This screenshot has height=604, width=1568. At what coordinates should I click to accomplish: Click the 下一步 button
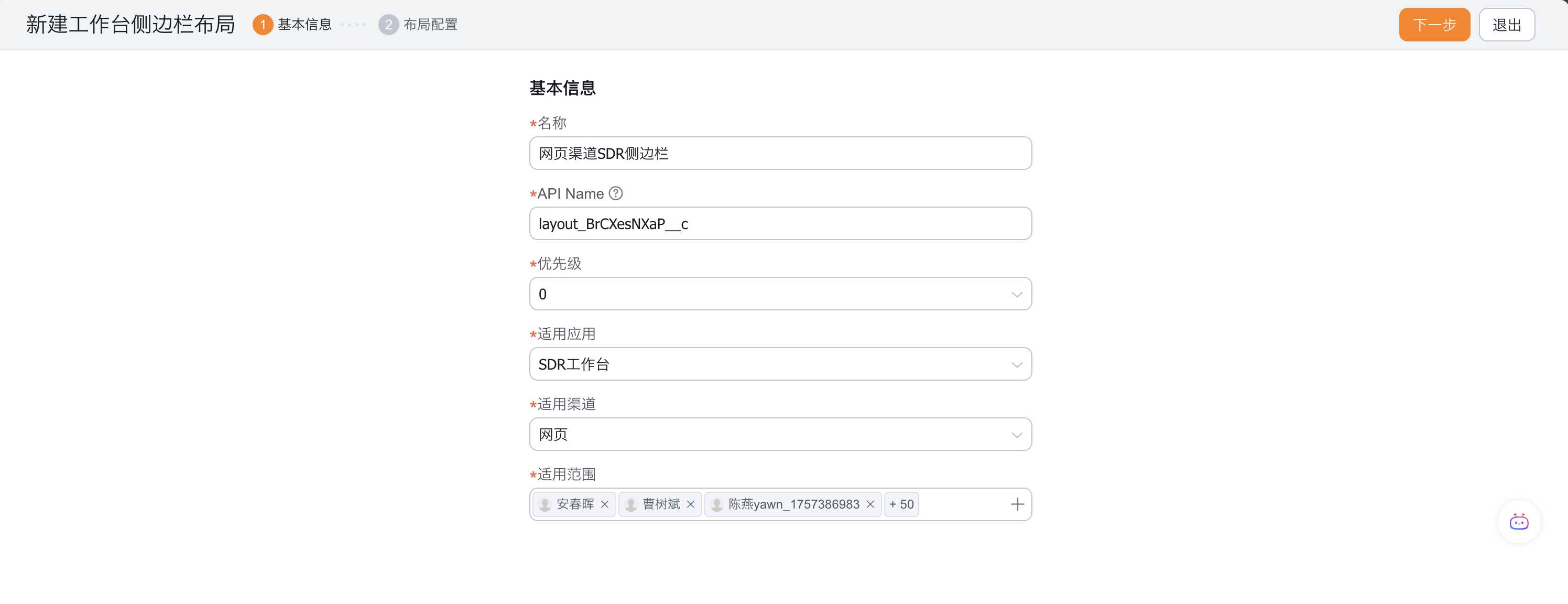click(1434, 25)
